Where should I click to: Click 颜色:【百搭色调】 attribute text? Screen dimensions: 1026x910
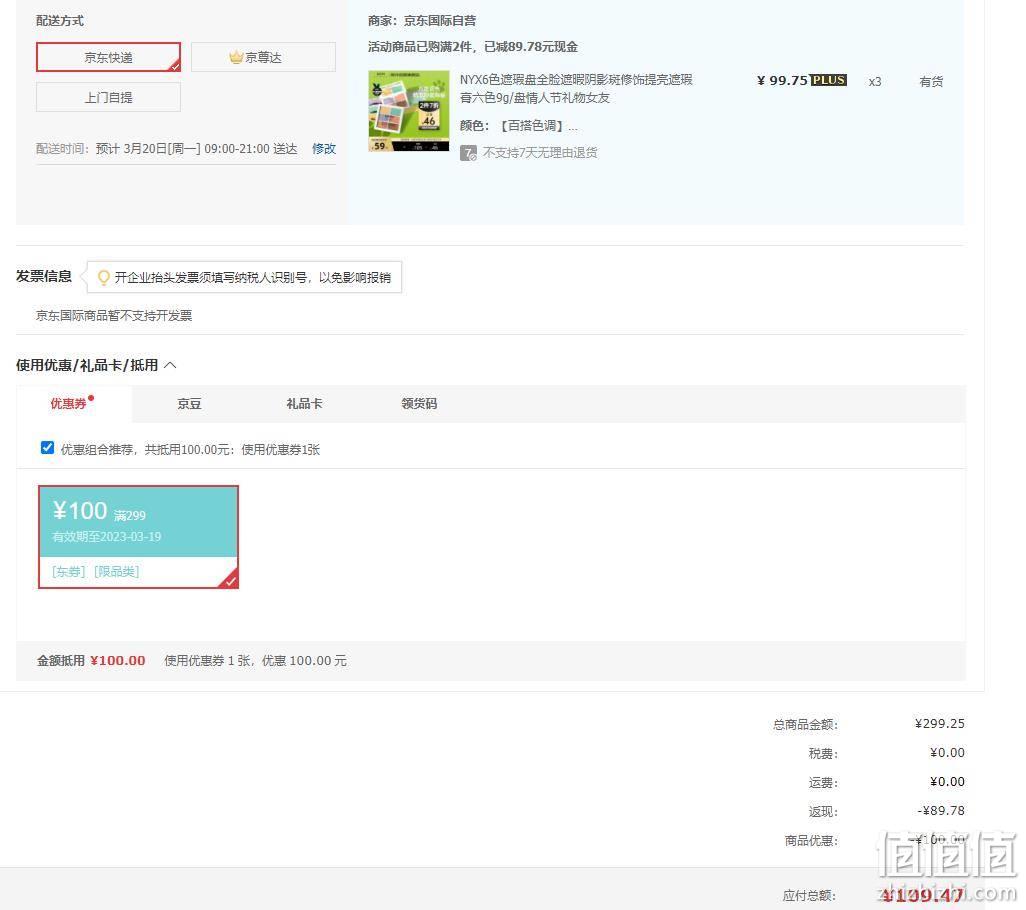518,126
